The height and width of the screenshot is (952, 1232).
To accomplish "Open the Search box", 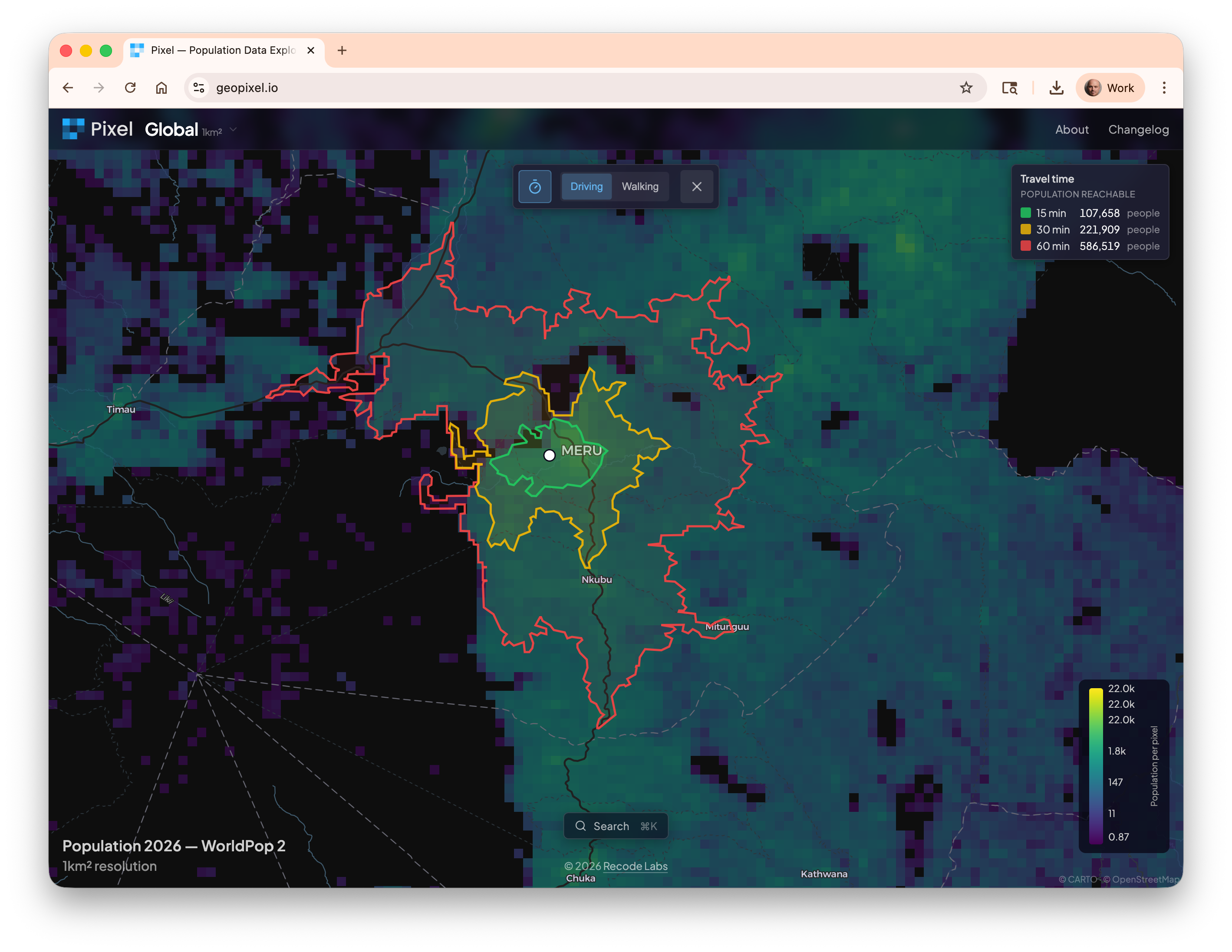I will click(616, 826).
